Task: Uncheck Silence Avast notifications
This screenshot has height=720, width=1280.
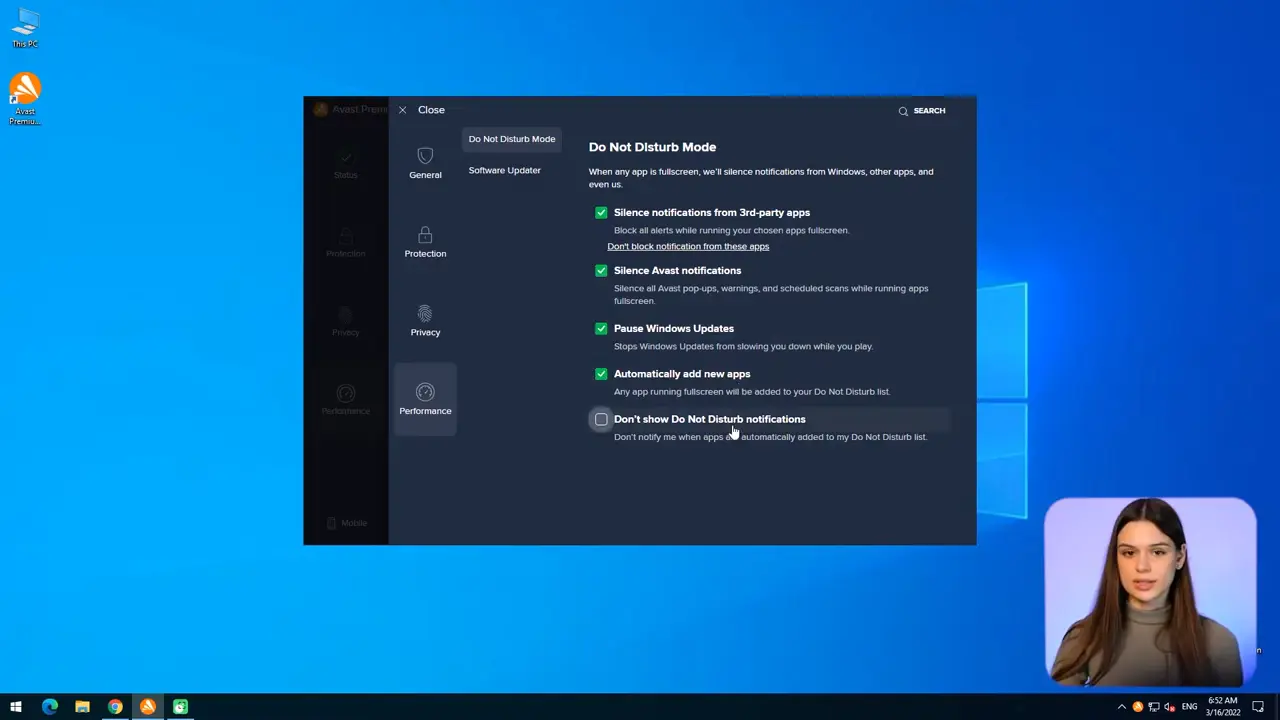Action: click(601, 271)
